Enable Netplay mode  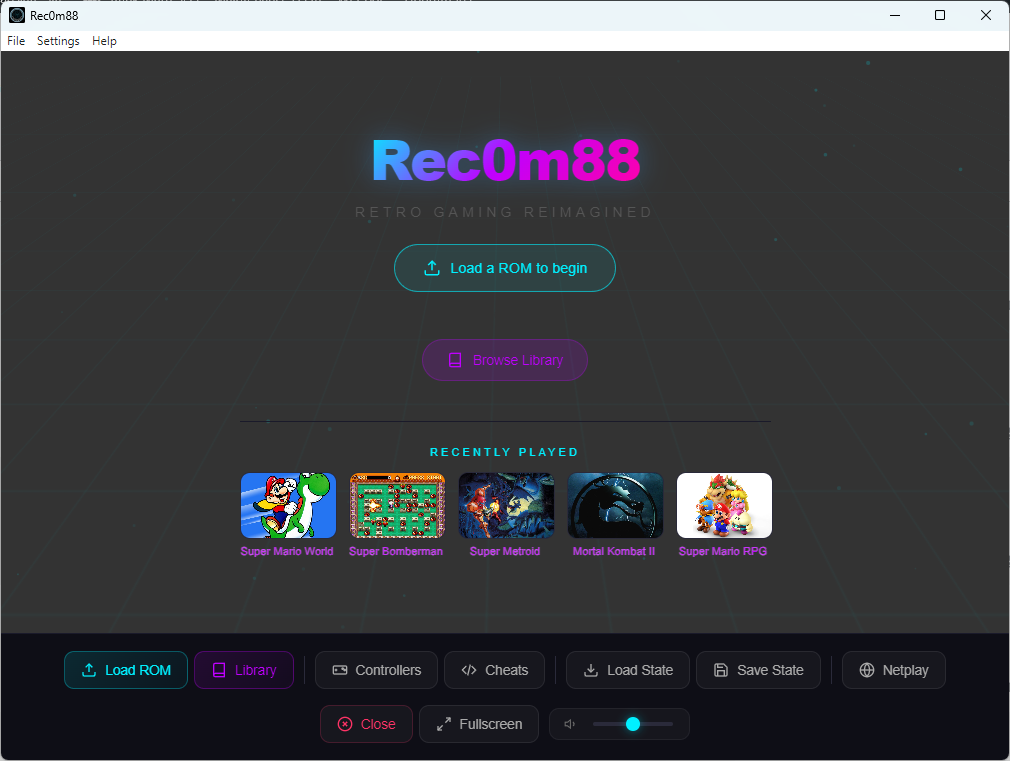coord(893,670)
